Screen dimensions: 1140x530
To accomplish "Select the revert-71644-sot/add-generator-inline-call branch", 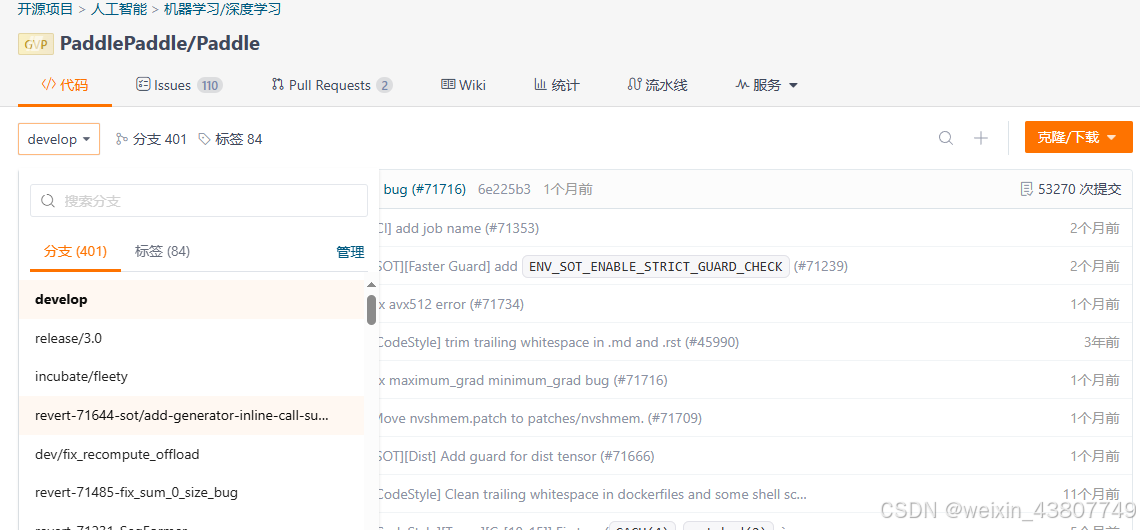I will [192, 416].
